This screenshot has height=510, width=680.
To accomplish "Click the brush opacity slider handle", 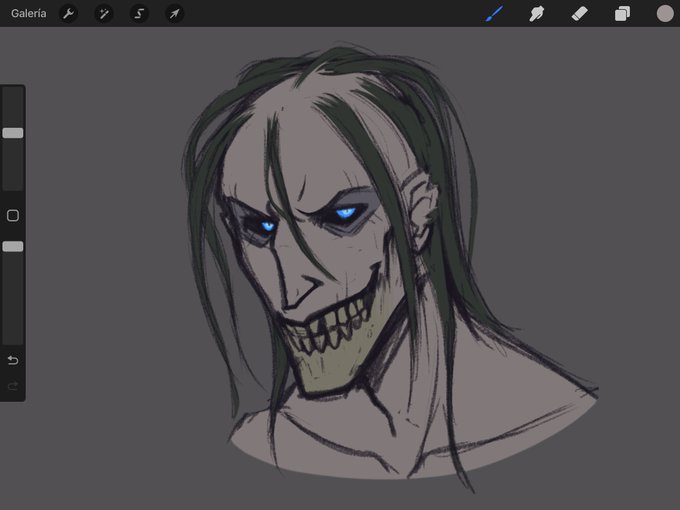I will [13, 246].
